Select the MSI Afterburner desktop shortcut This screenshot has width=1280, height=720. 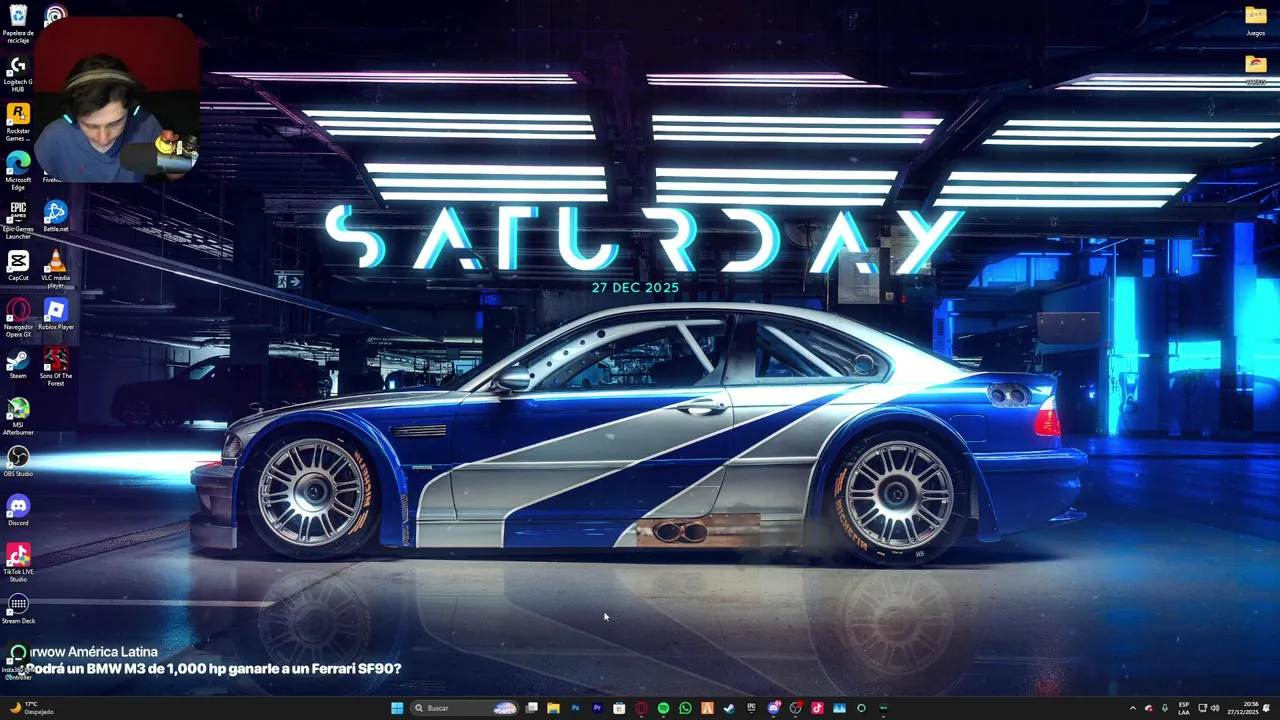click(x=18, y=416)
